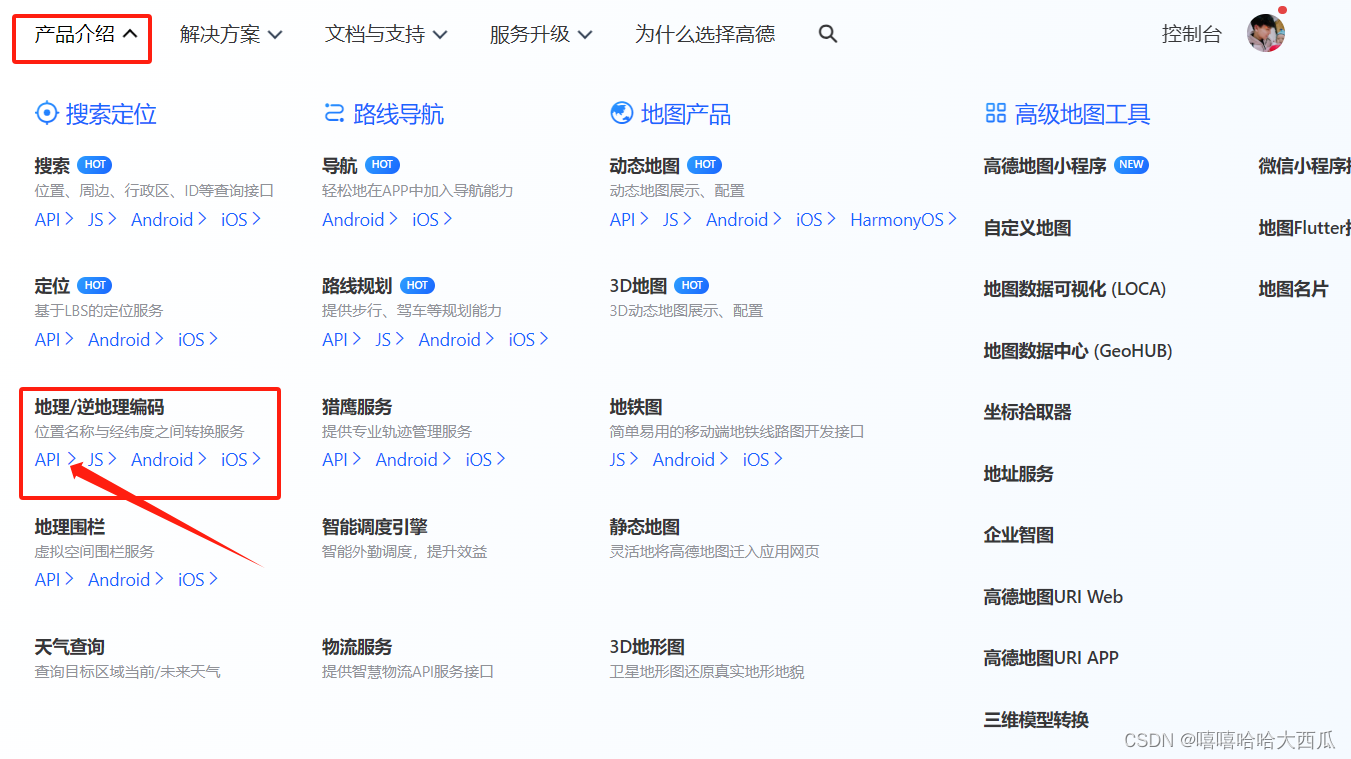Open 3D地形图 product link
1351x759 pixels.
(647, 647)
